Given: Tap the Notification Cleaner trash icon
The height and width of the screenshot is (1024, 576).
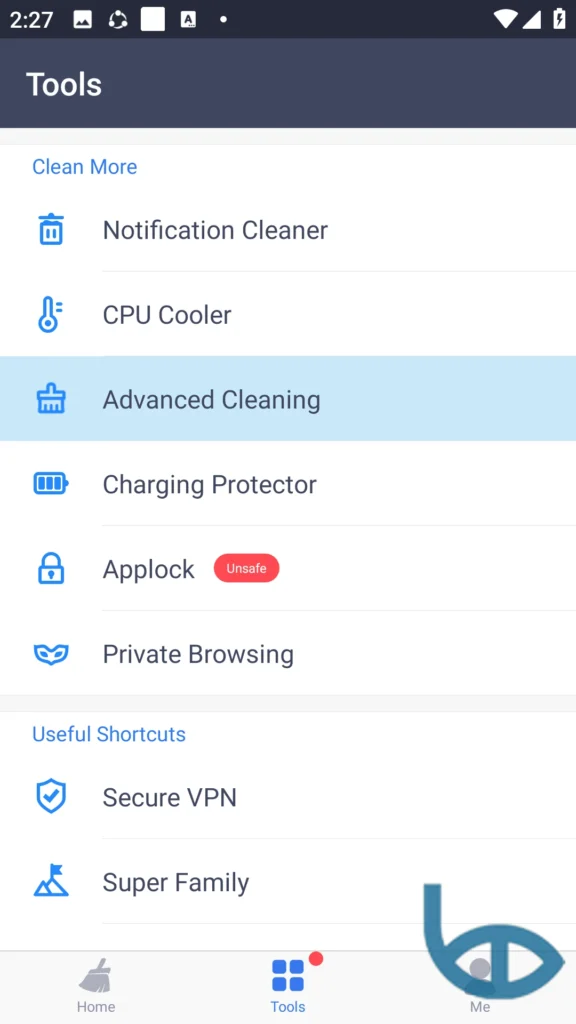Looking at the screenshot, I should [51, 229].
